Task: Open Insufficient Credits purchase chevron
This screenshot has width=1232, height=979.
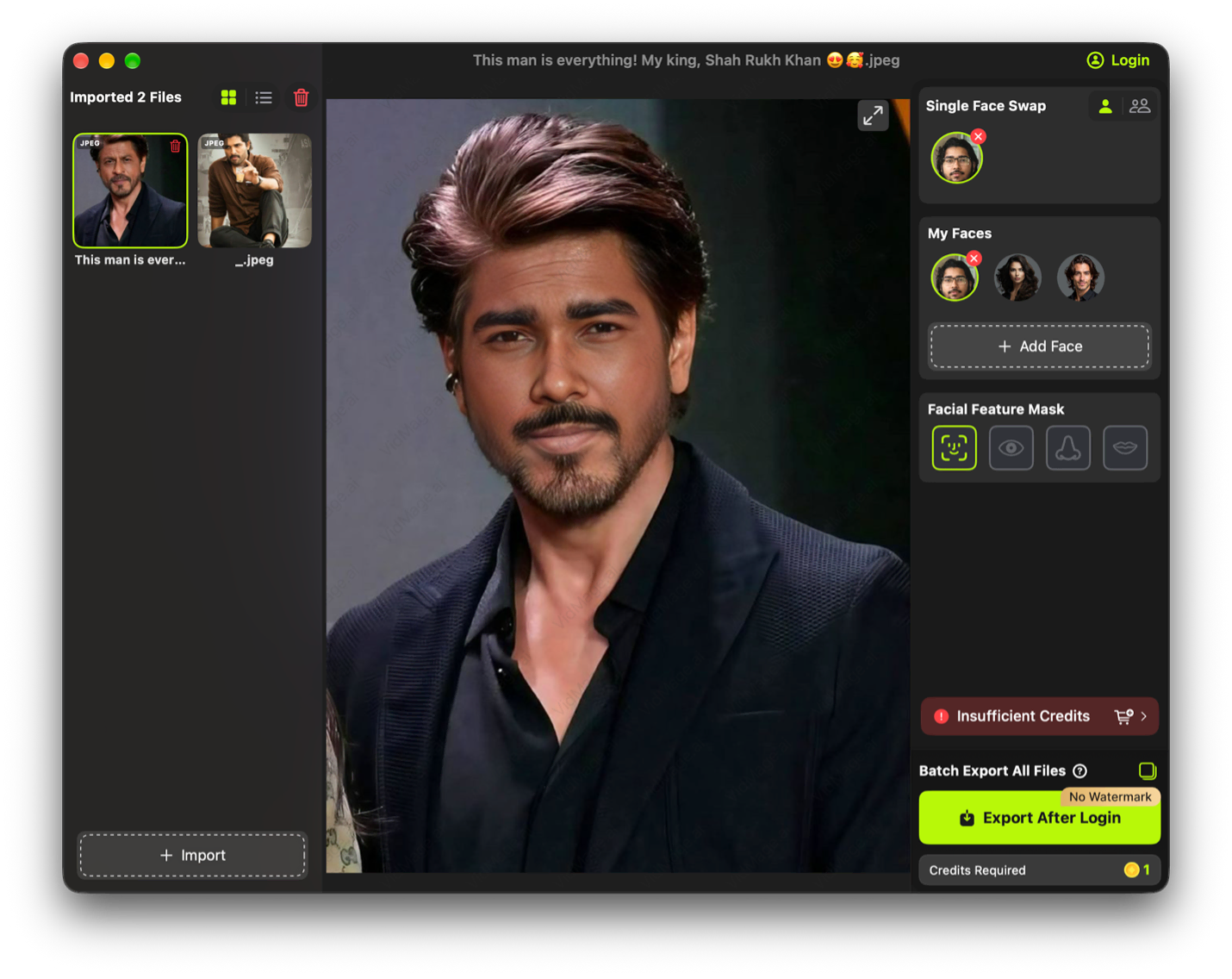Action: point(1143,716)
